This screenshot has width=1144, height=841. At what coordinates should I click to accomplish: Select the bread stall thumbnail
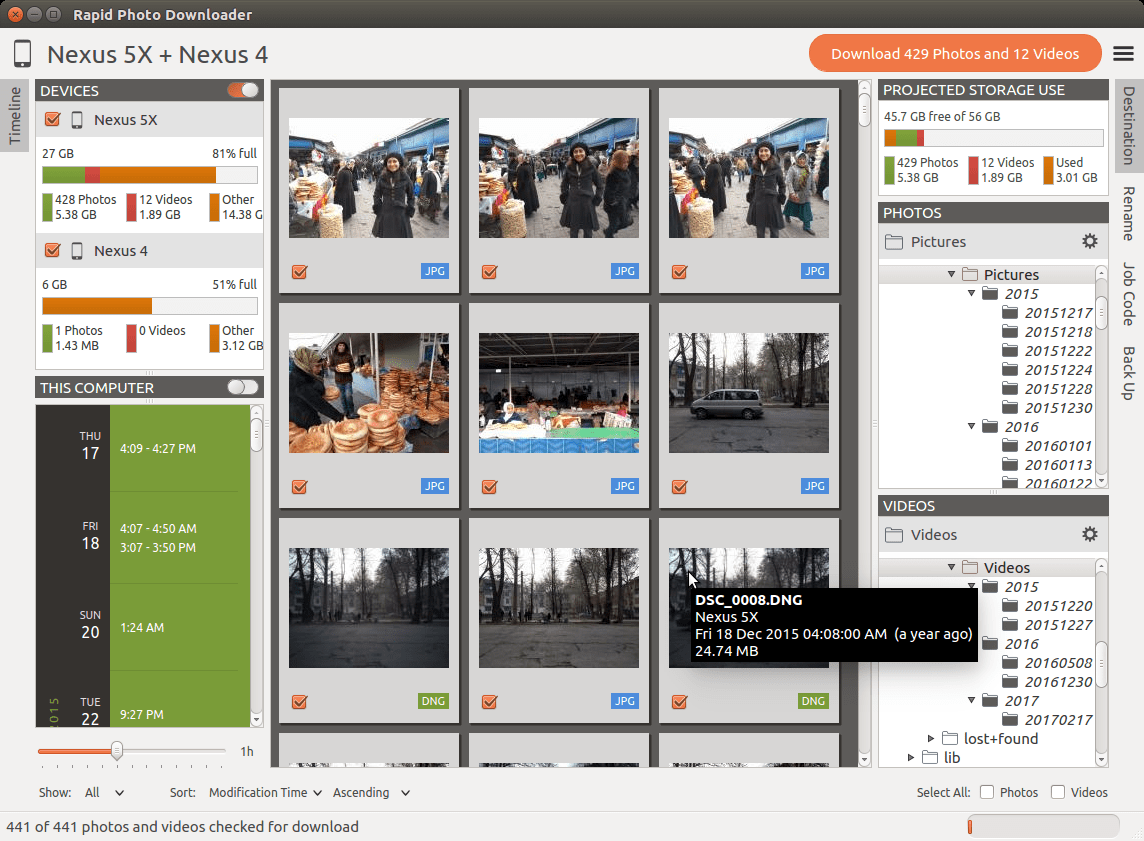pyautogui.click(x=368, y=393)
